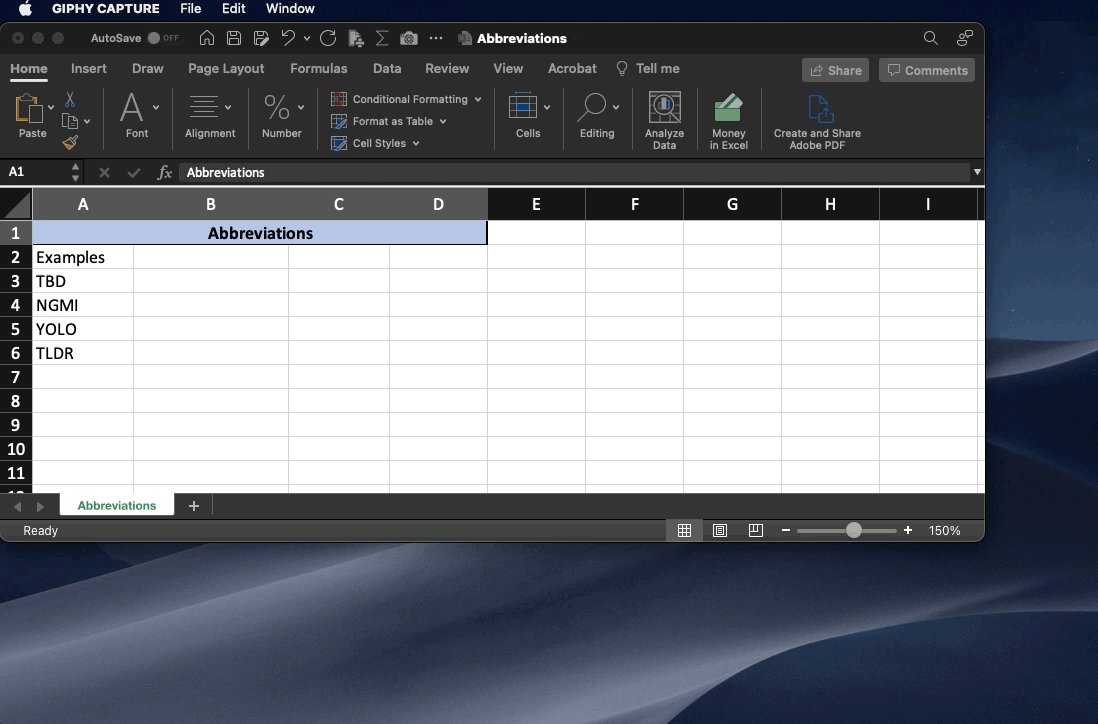
Task: Click the Redo circular arrow icon
Action: pos(328,38)
